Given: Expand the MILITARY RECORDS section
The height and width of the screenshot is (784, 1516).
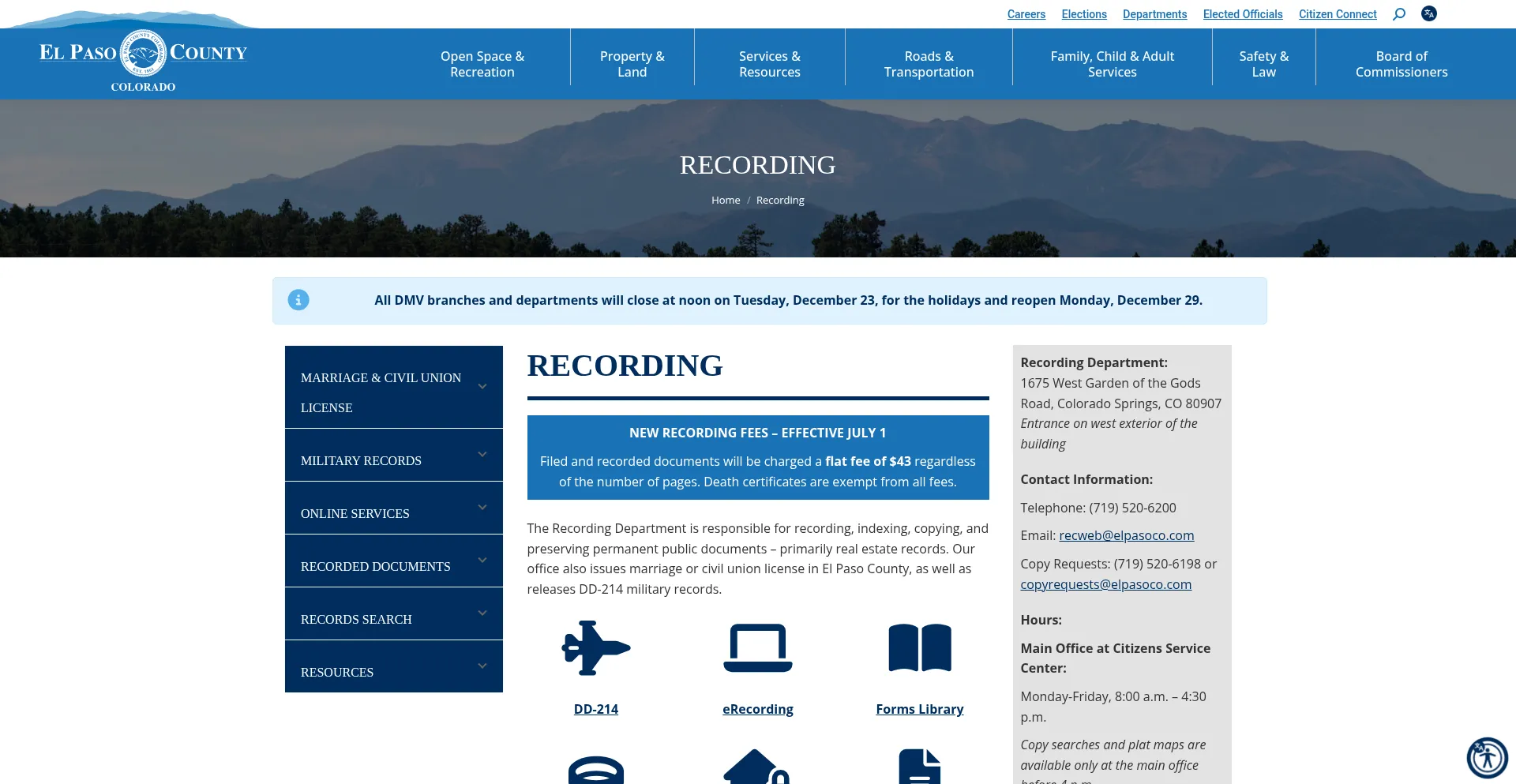Looking at the screenshot, I should pyautogui.click(x=482, y=455).
